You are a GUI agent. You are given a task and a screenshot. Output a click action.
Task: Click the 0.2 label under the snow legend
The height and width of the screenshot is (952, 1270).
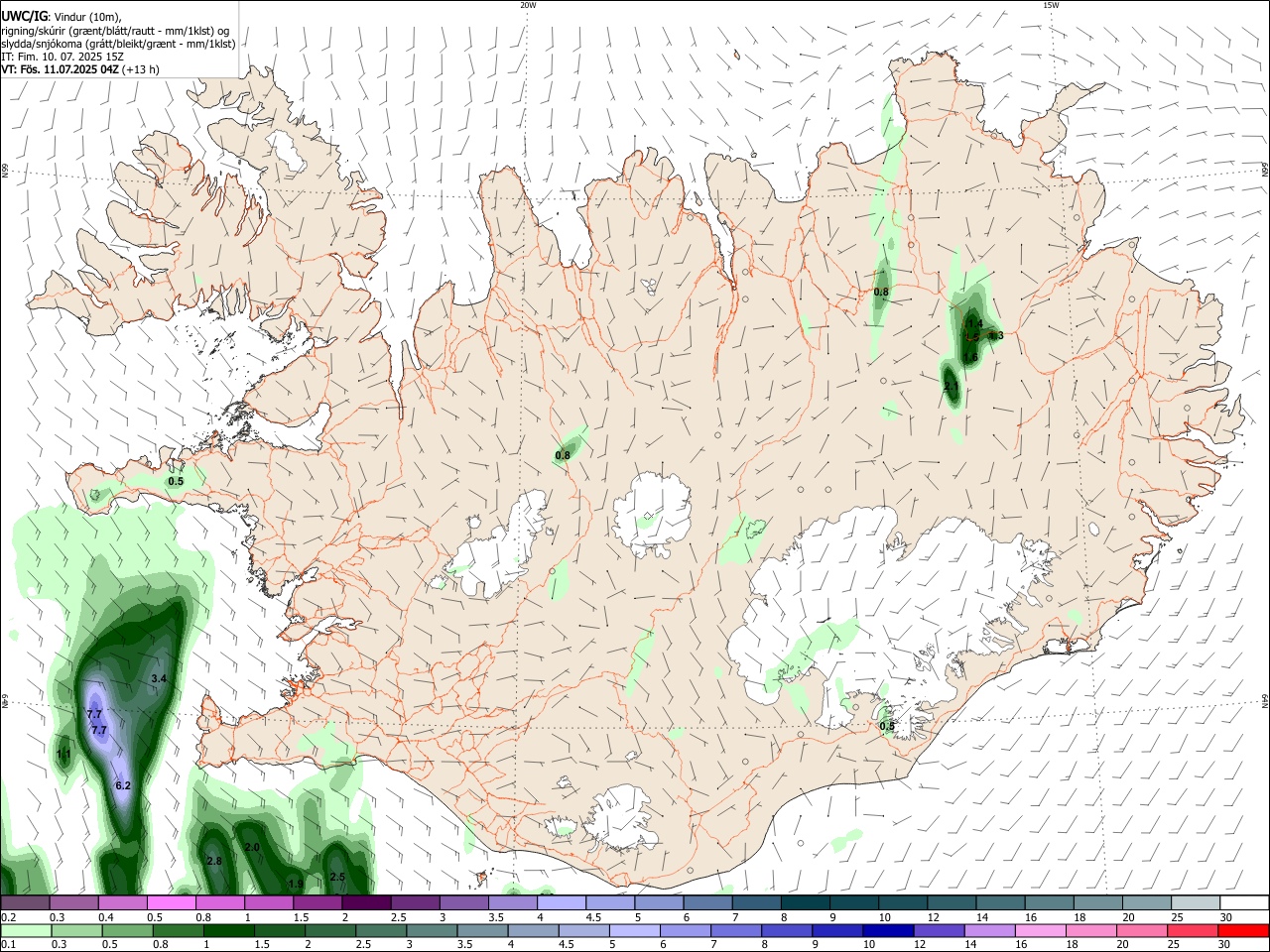click(8, 917)
